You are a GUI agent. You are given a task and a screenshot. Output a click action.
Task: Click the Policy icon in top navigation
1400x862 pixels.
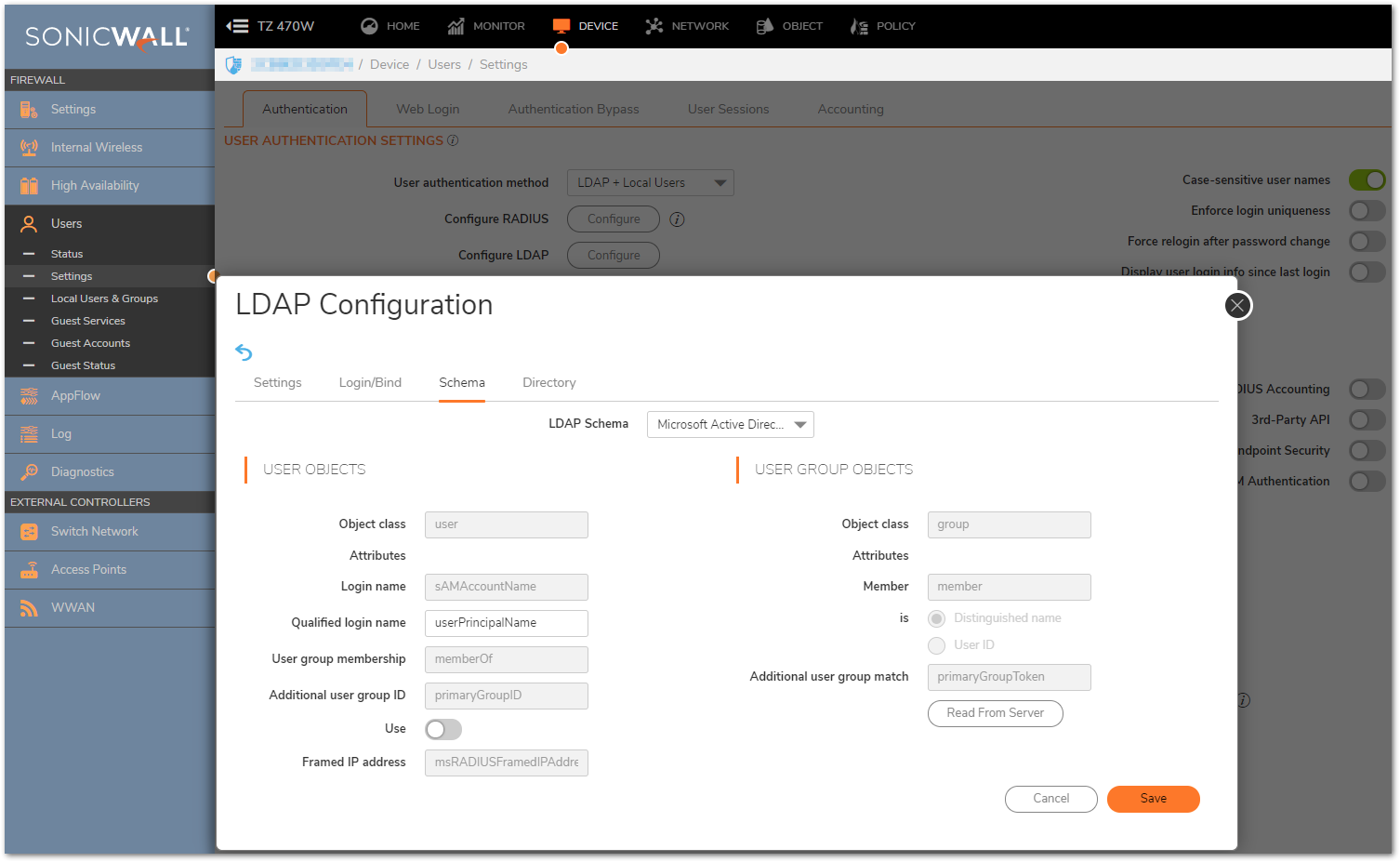[x=859, y=26]
